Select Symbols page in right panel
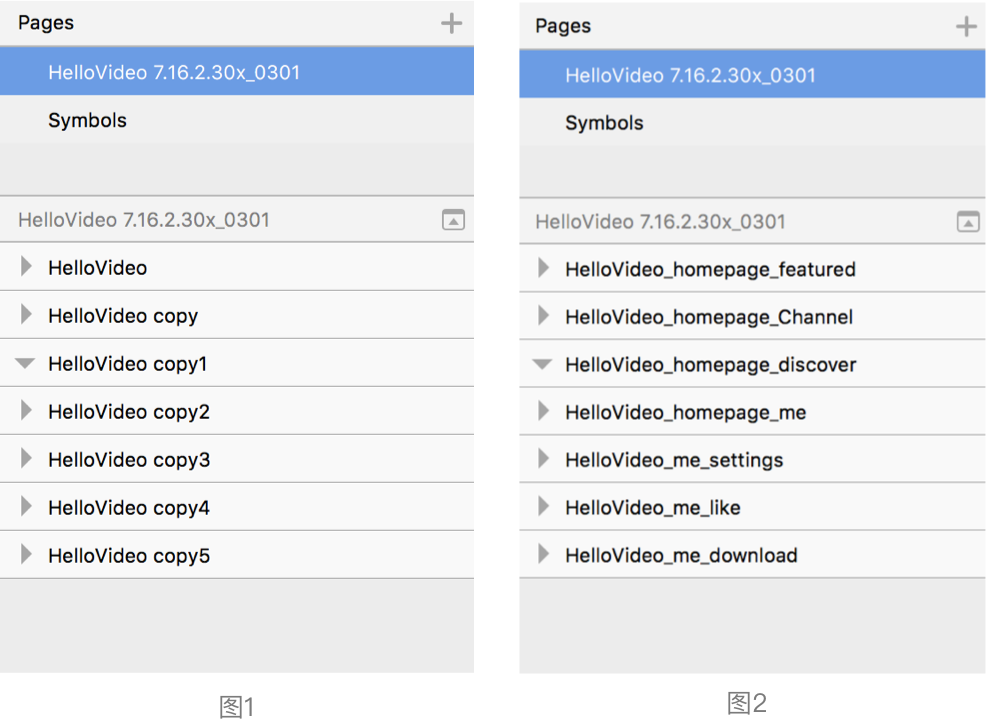This screenshot has height=719, width=986. pos(604,123)
